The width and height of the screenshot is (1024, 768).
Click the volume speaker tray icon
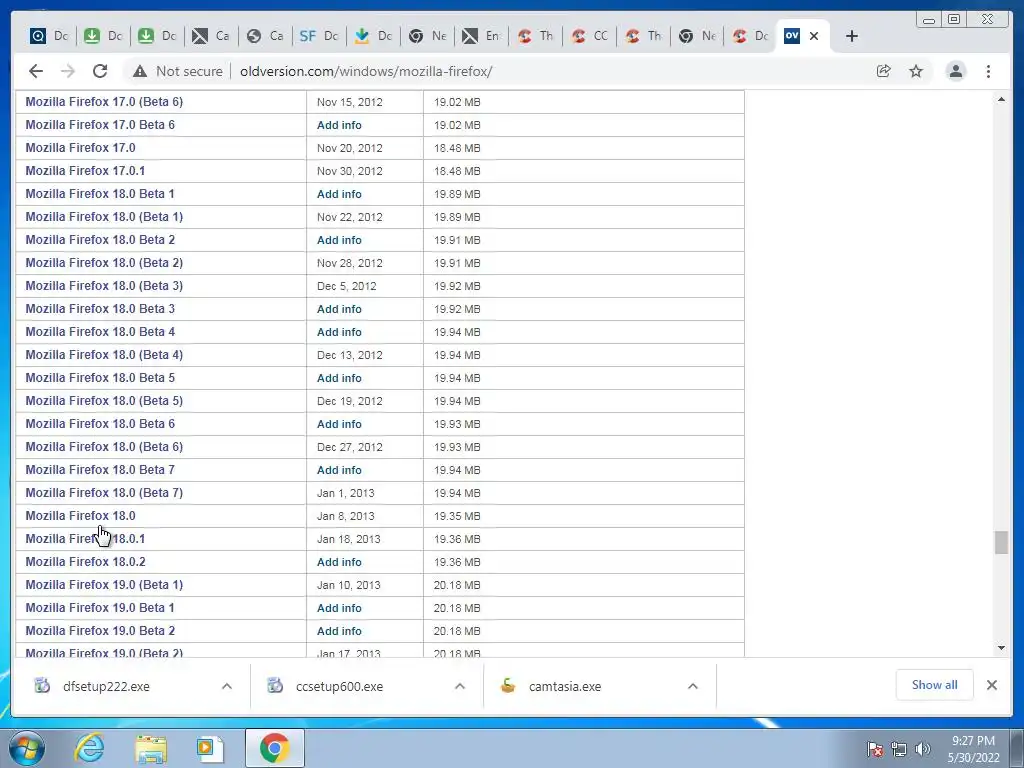coord(922,749)
